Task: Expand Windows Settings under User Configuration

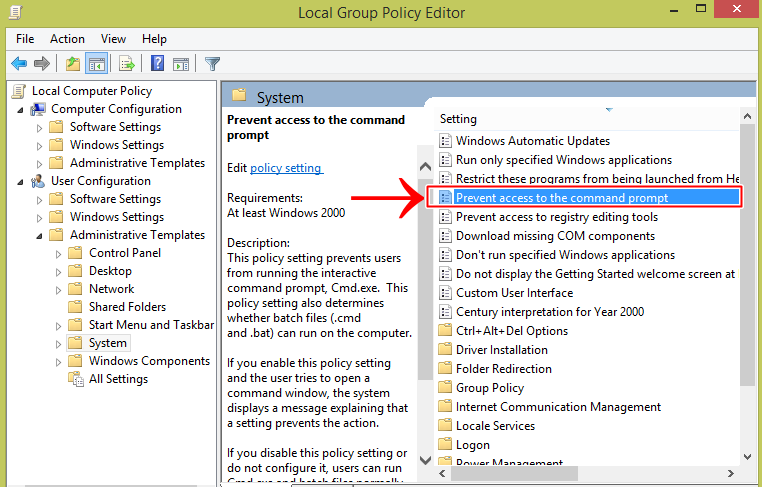Action: point(39,218)
